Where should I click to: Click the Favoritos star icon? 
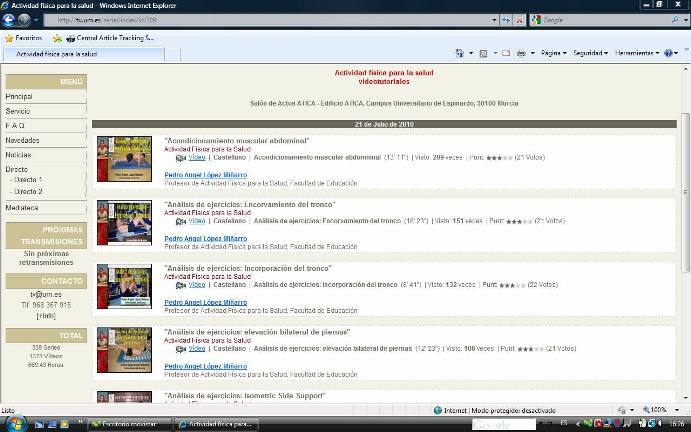point(10,38)
